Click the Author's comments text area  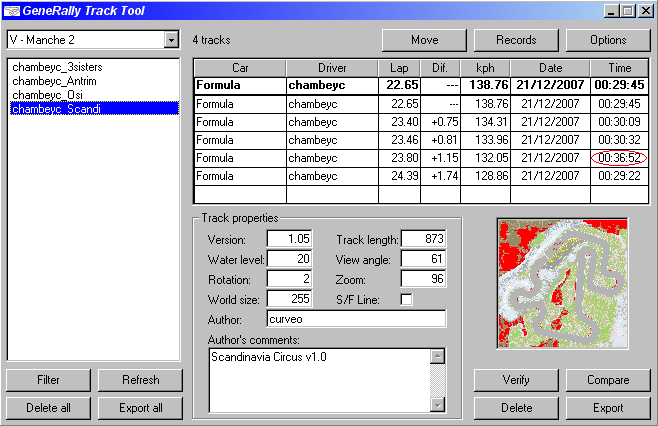click(319, 380)
